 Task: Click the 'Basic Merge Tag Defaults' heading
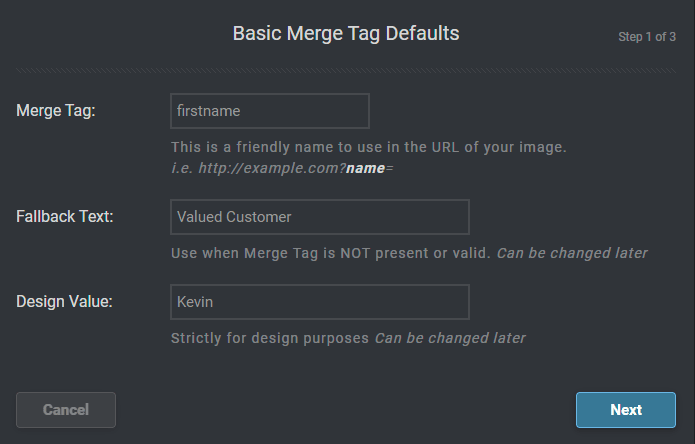[x=346, y=33]
